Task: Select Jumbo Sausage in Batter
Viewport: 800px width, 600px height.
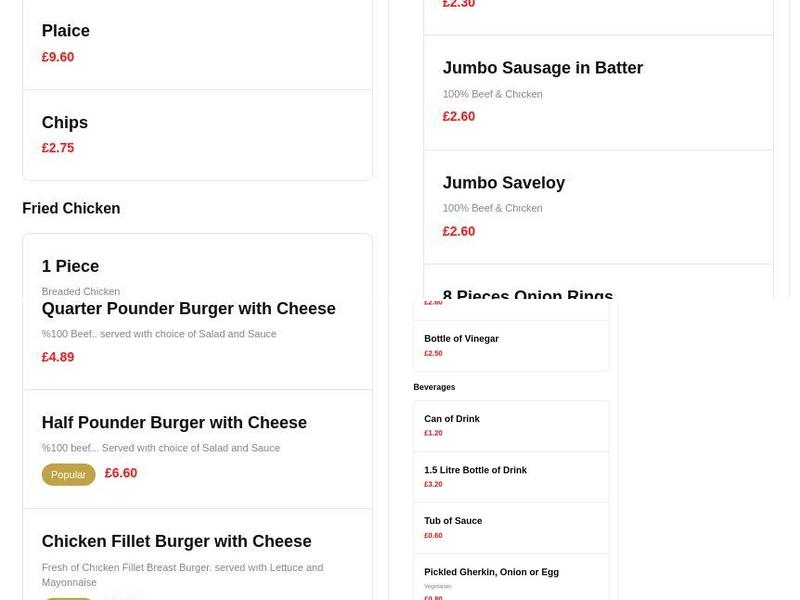Action: 543,68
